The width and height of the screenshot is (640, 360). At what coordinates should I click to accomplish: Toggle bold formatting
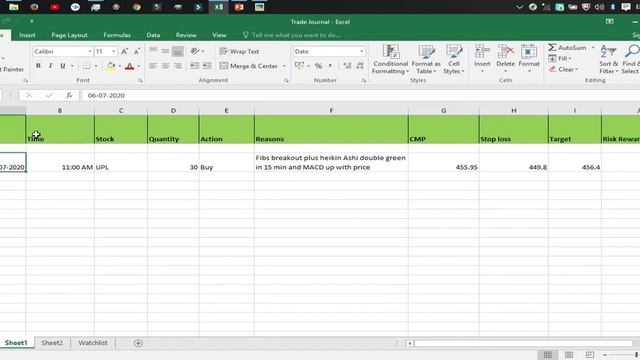(x=38, y=66)
